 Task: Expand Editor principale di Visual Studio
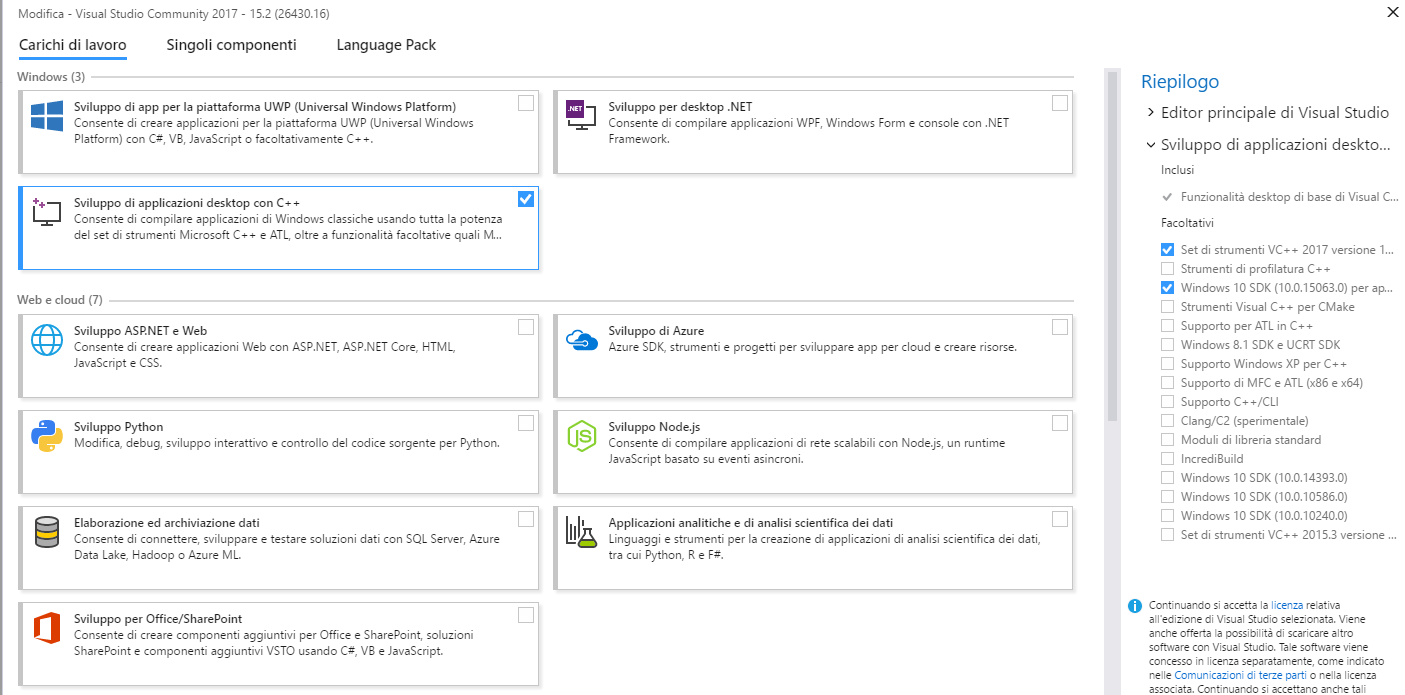pyautogui.click(x=1151, y=112)
